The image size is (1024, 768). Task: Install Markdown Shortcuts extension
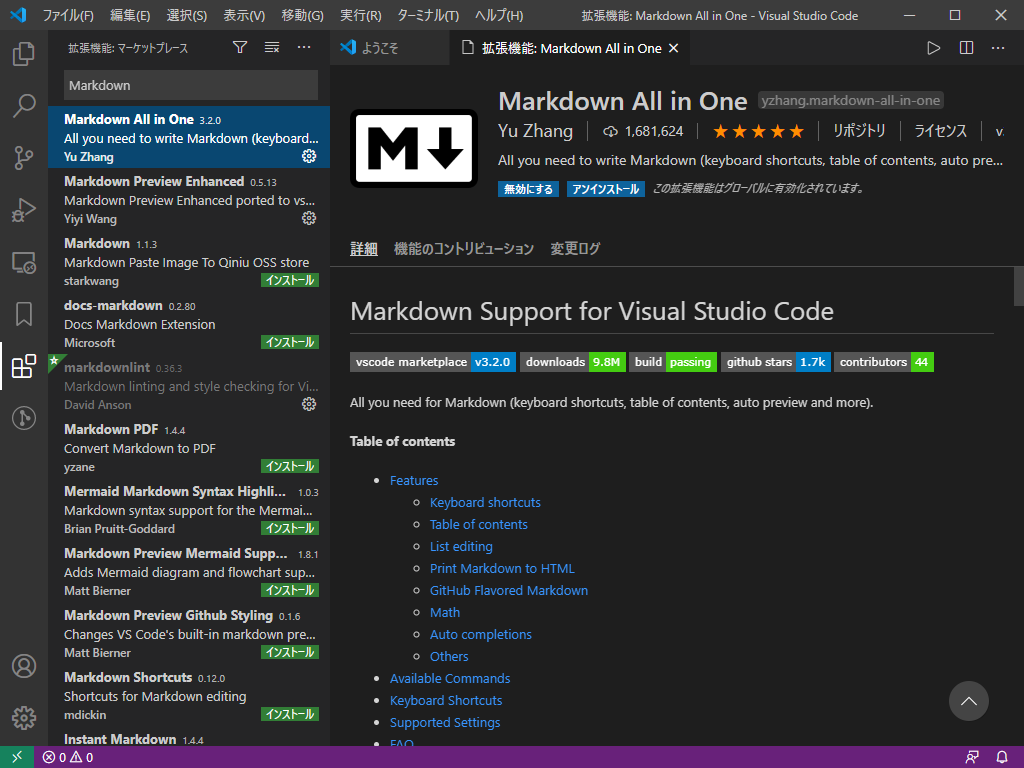[290, 714]
